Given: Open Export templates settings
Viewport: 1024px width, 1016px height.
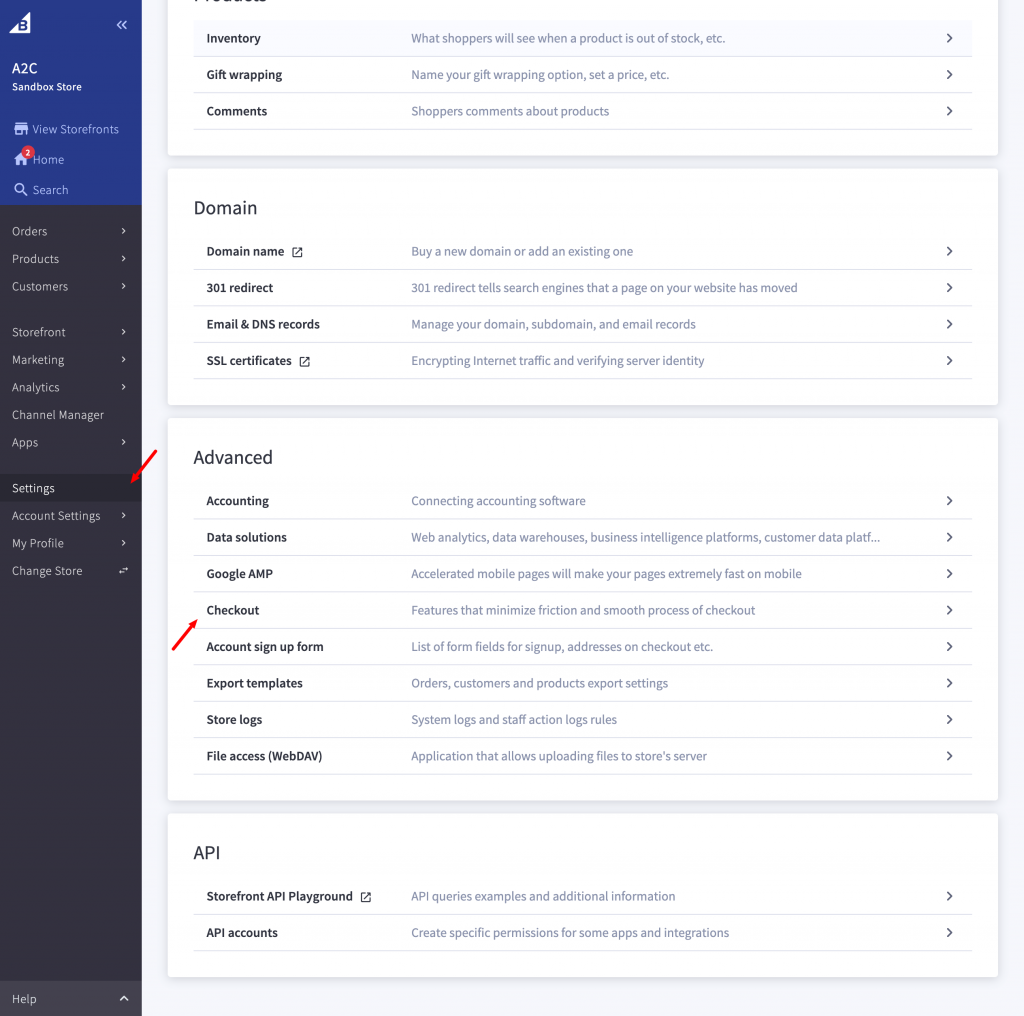Looking at the screenshot, I should click(x=583, y=683).
